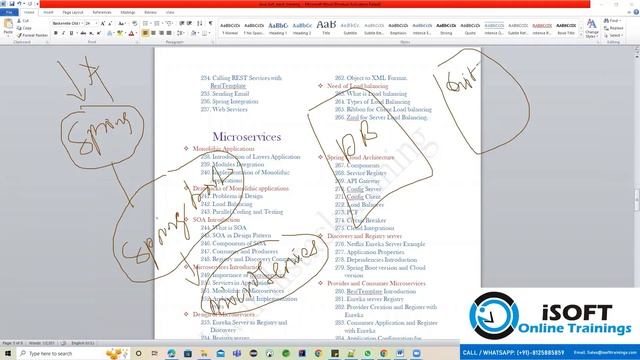This screenshot has height=360, width=640.
Task: Click the Copy command
Action: click(24, 28)
